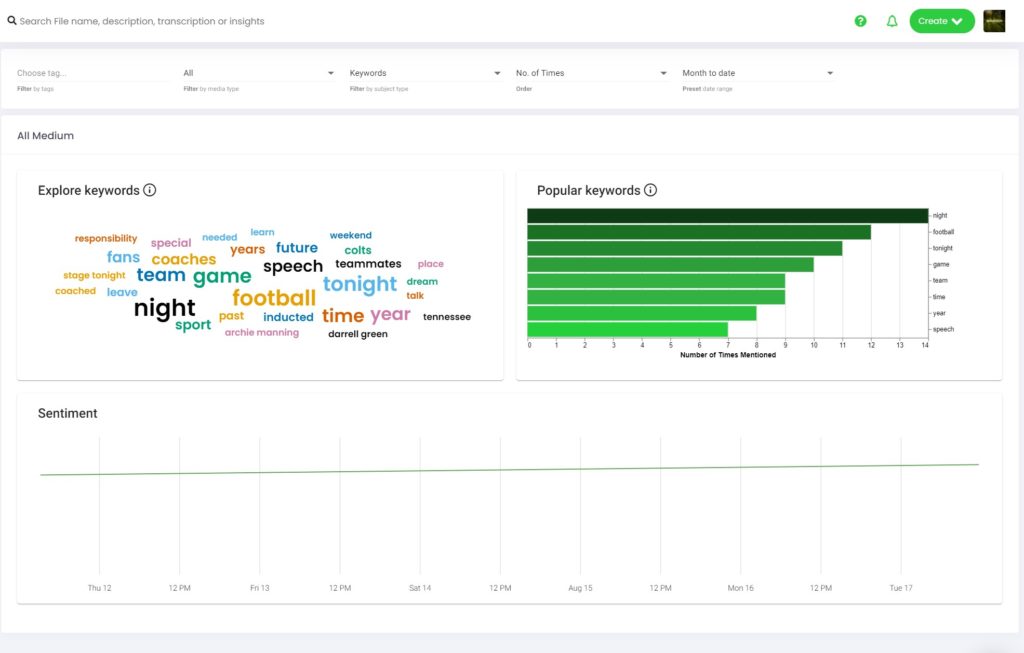View the Popular keywords info tooltip icon

(x=651, y=190)
